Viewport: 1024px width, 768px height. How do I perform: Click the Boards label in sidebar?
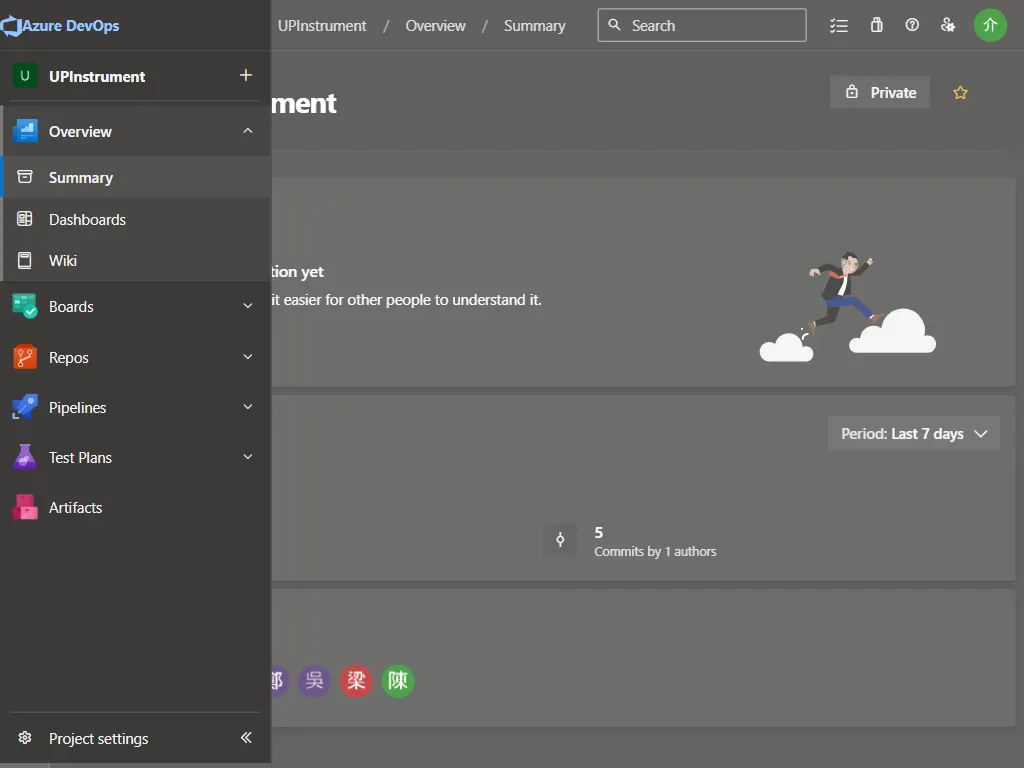71,306
